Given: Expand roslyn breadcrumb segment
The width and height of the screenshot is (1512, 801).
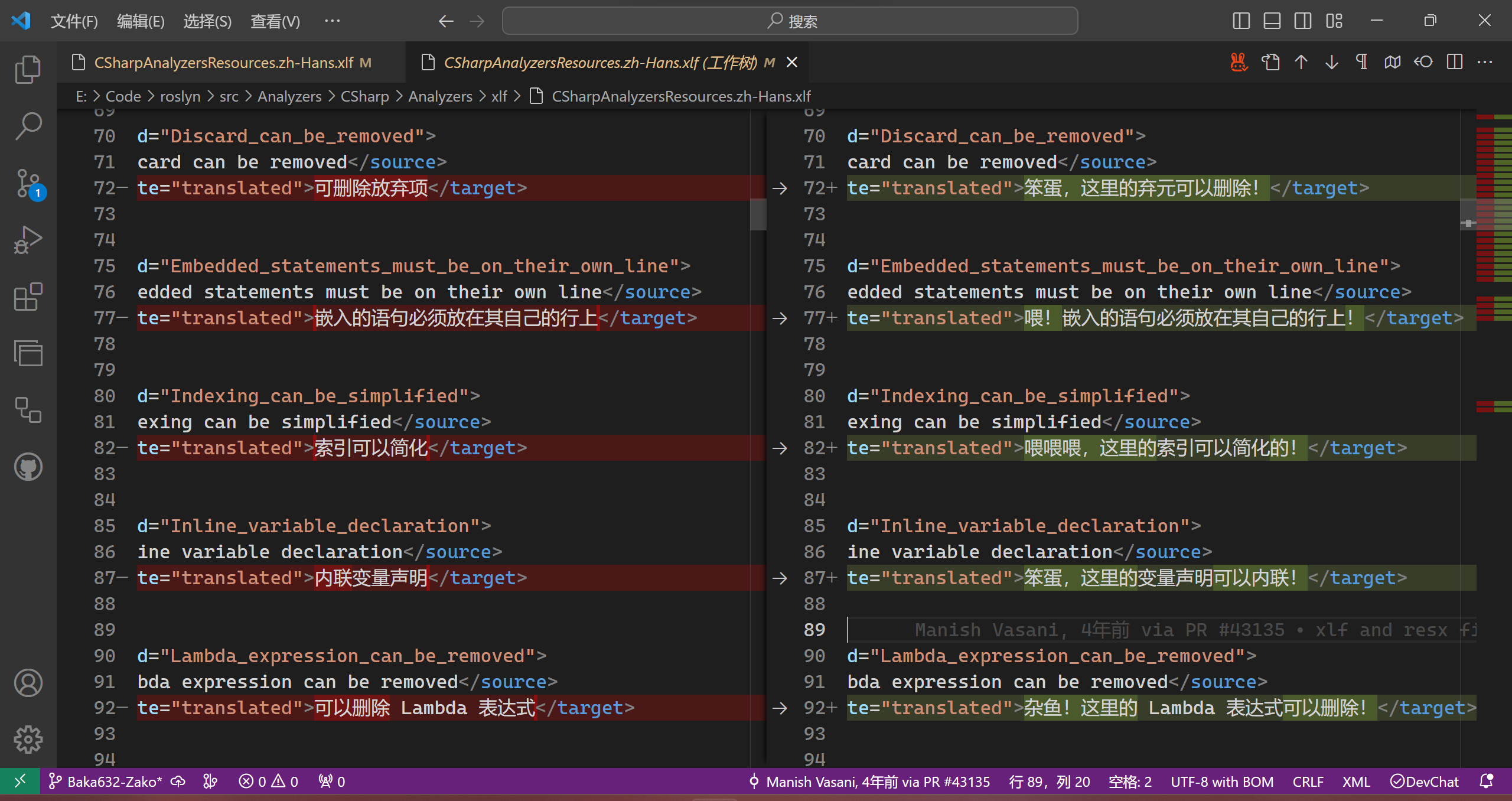Looking at the screenshot, I should (x=180, y=96).
